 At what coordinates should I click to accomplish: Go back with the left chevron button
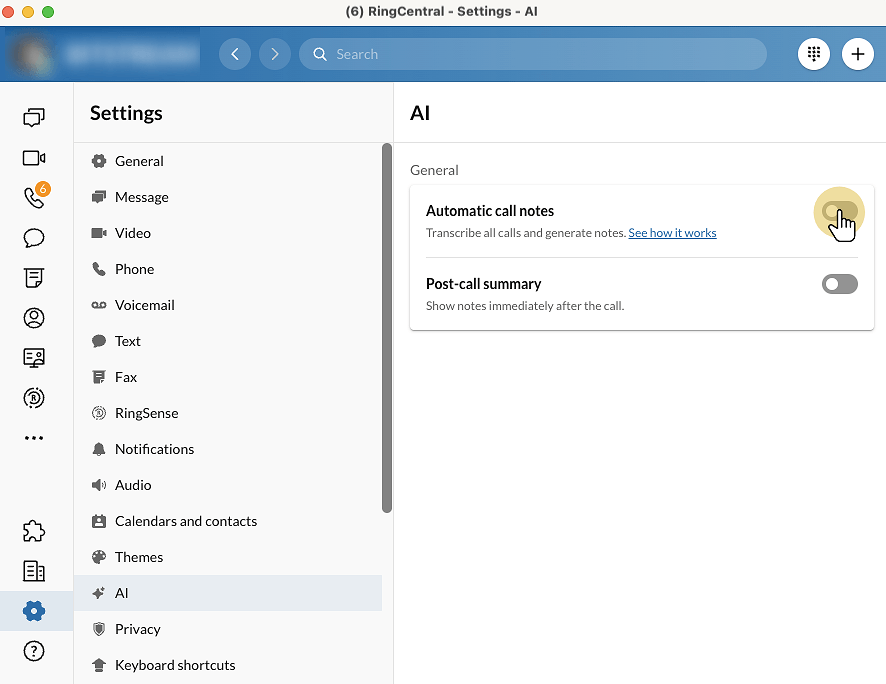point(235,54)
